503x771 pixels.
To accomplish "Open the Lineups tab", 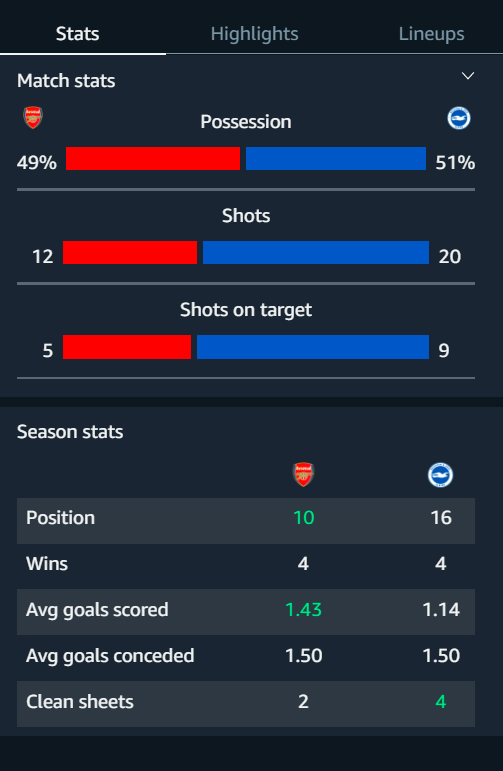I will [431, 33].
